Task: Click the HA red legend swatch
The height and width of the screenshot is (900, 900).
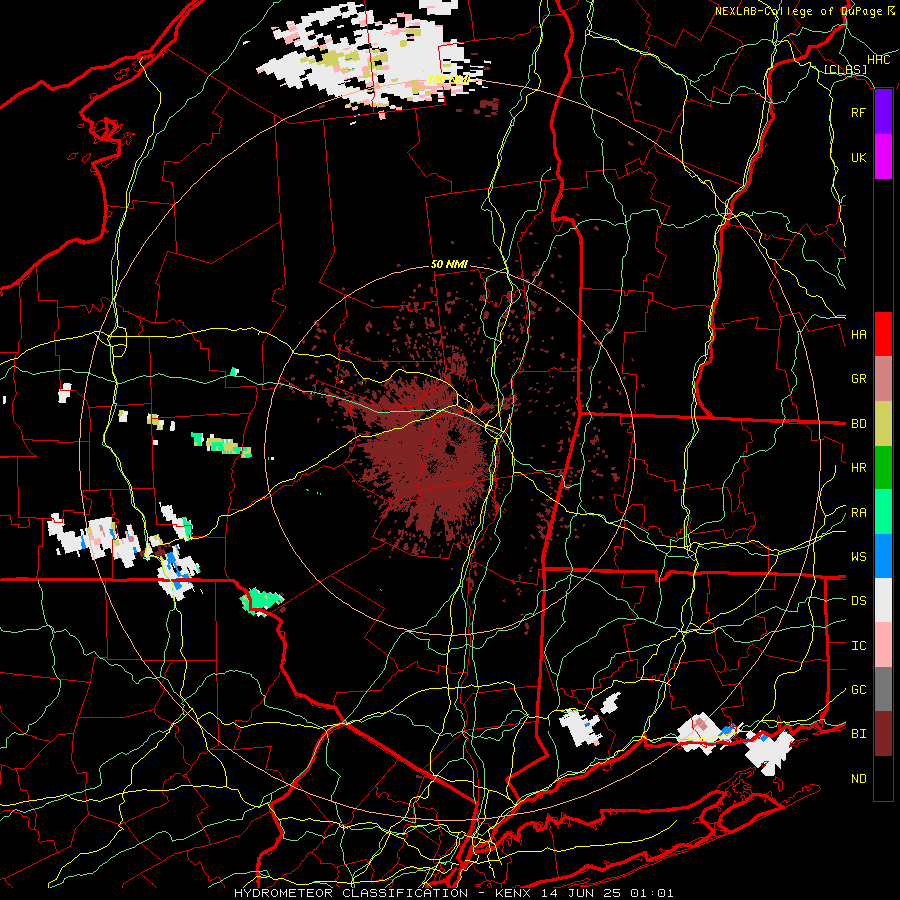Action: pyautogui.click(x=883, y=334)
